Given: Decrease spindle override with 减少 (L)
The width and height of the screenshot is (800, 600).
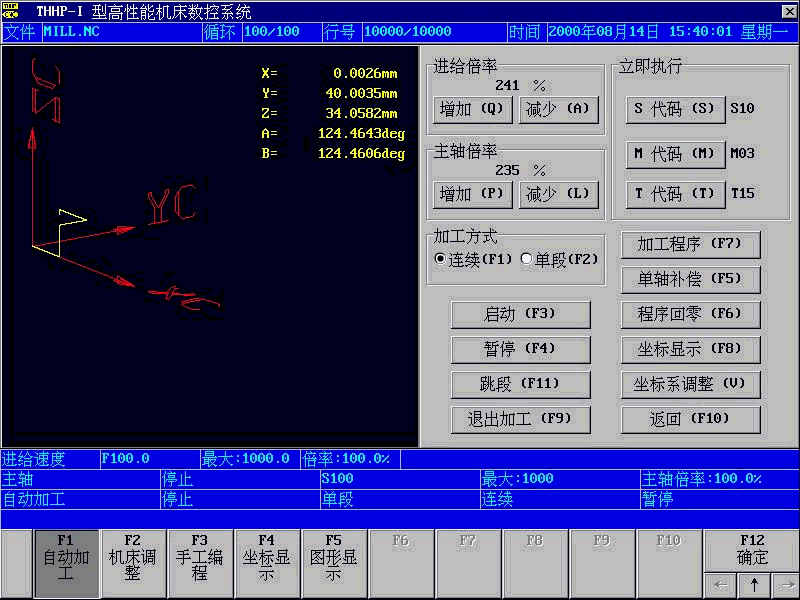Looking at the screenshot, I should click(x=559, y=195).
